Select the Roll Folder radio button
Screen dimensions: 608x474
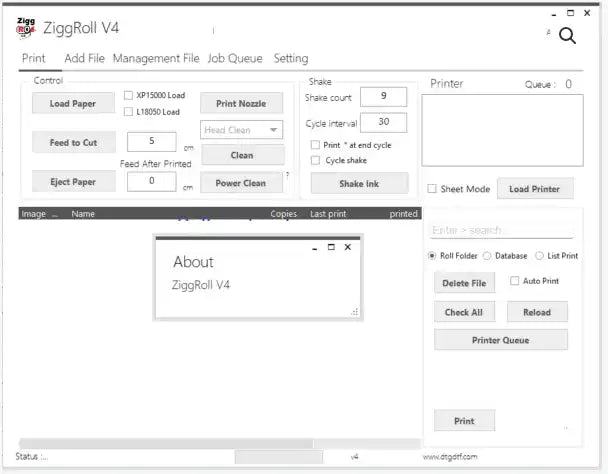432,256
